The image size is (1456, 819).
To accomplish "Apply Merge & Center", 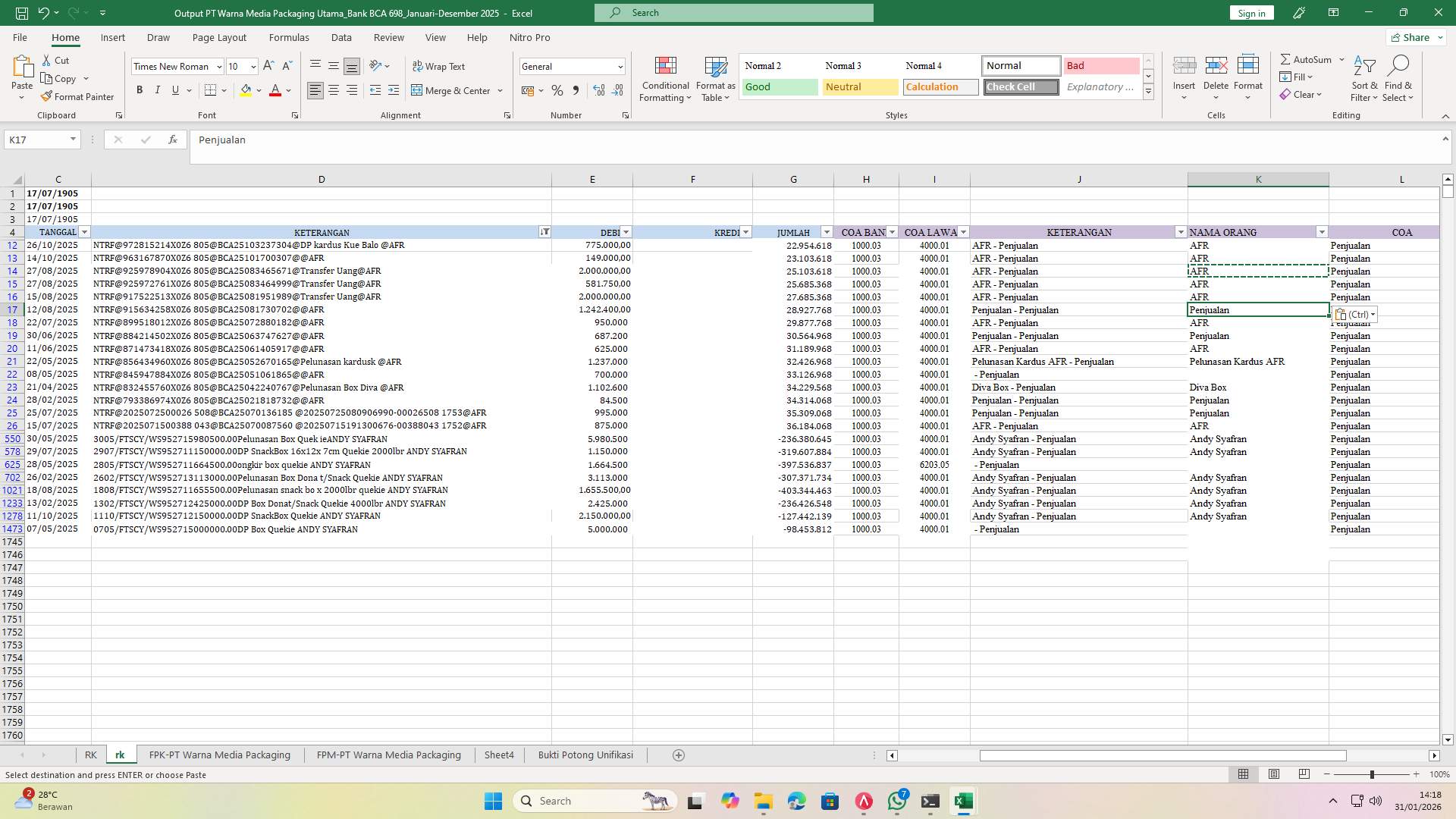I will click(453, 90).
